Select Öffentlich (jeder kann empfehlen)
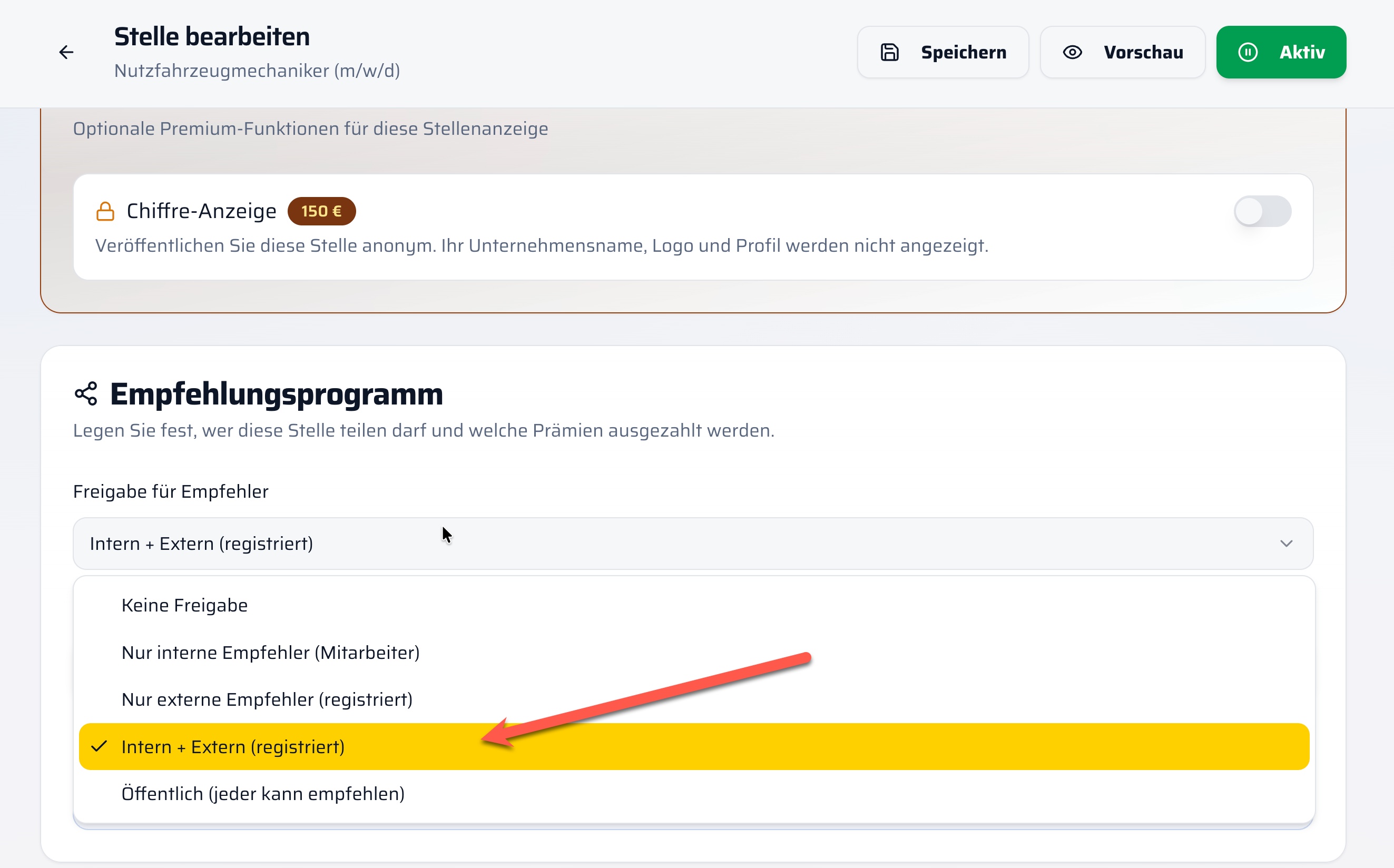The width and height of the screenshot is (1394, 868). tap(693, 794)
